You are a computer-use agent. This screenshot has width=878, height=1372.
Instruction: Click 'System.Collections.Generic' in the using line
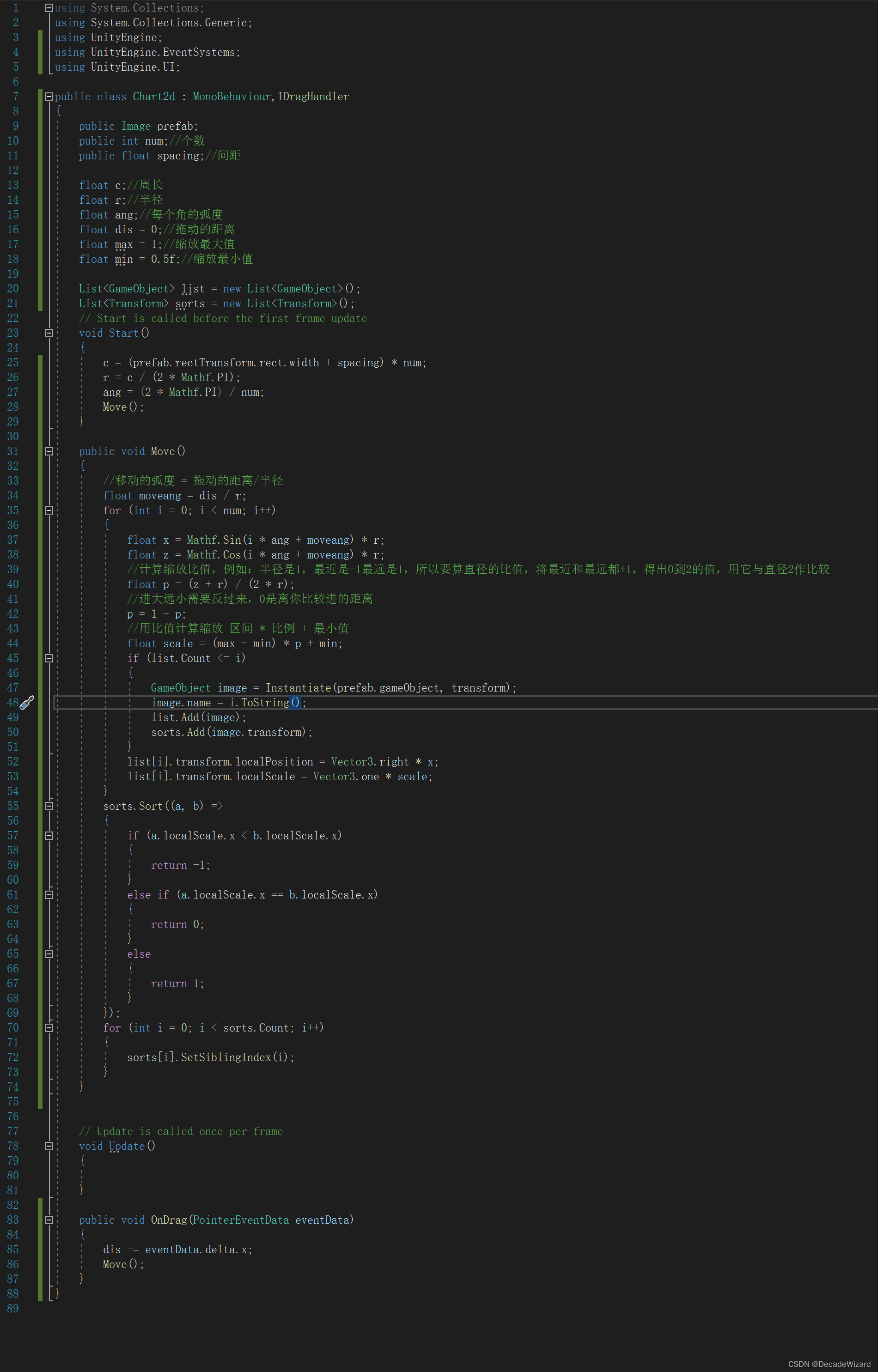[x=169, y=23]
